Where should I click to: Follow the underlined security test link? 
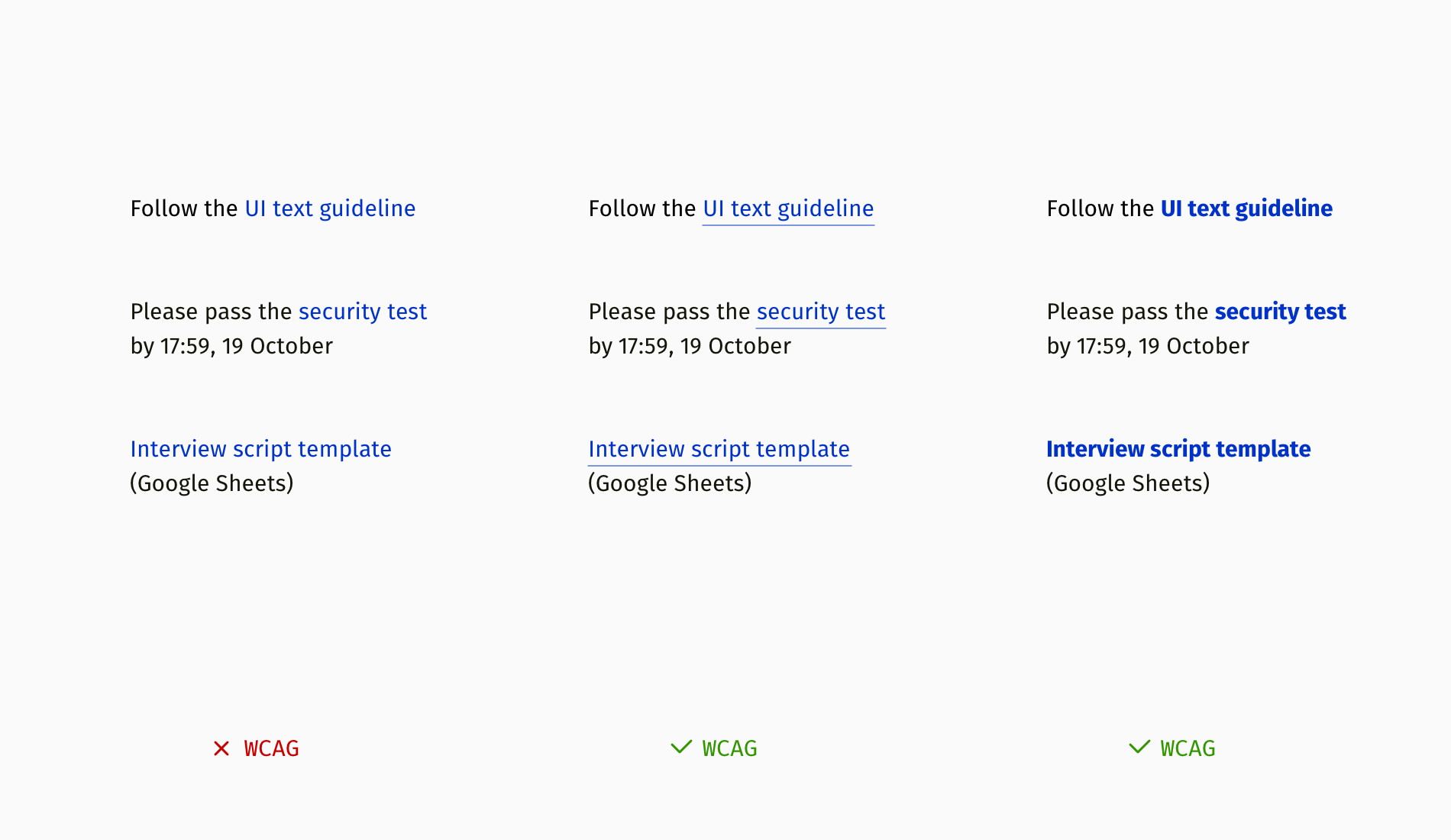click(x=821, y=312)
